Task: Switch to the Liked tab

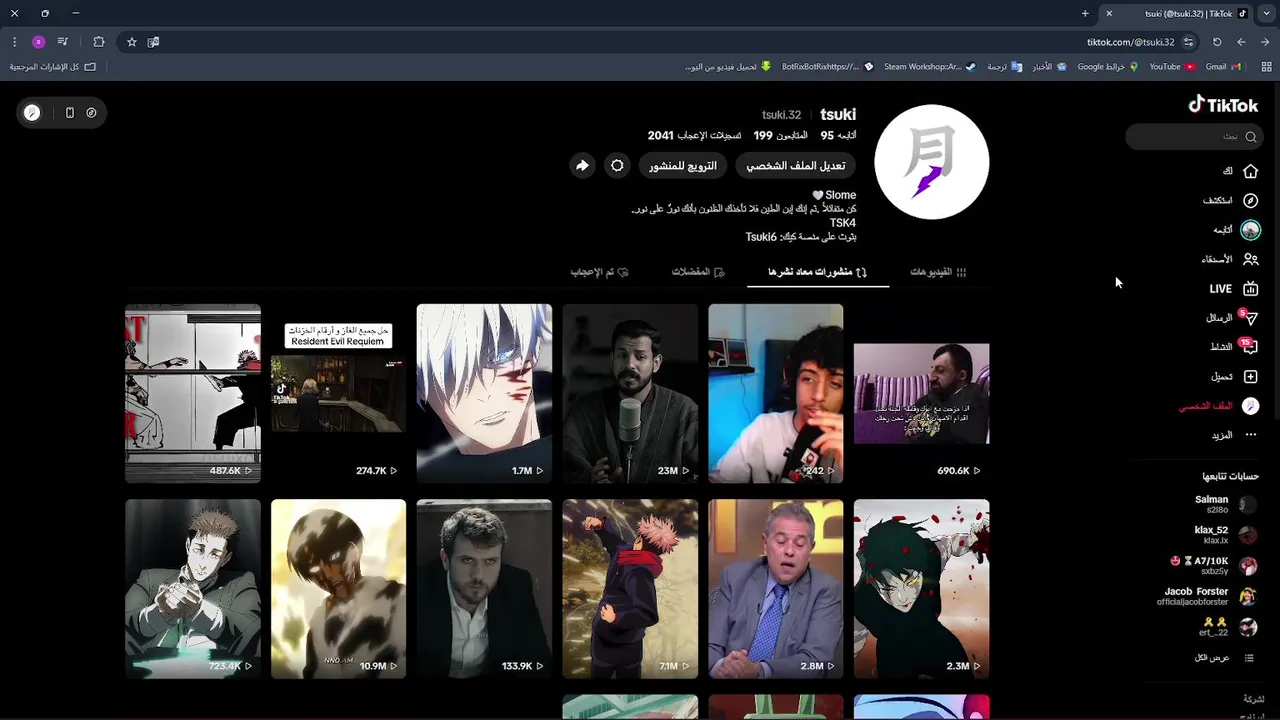Action: click(599, 272)
